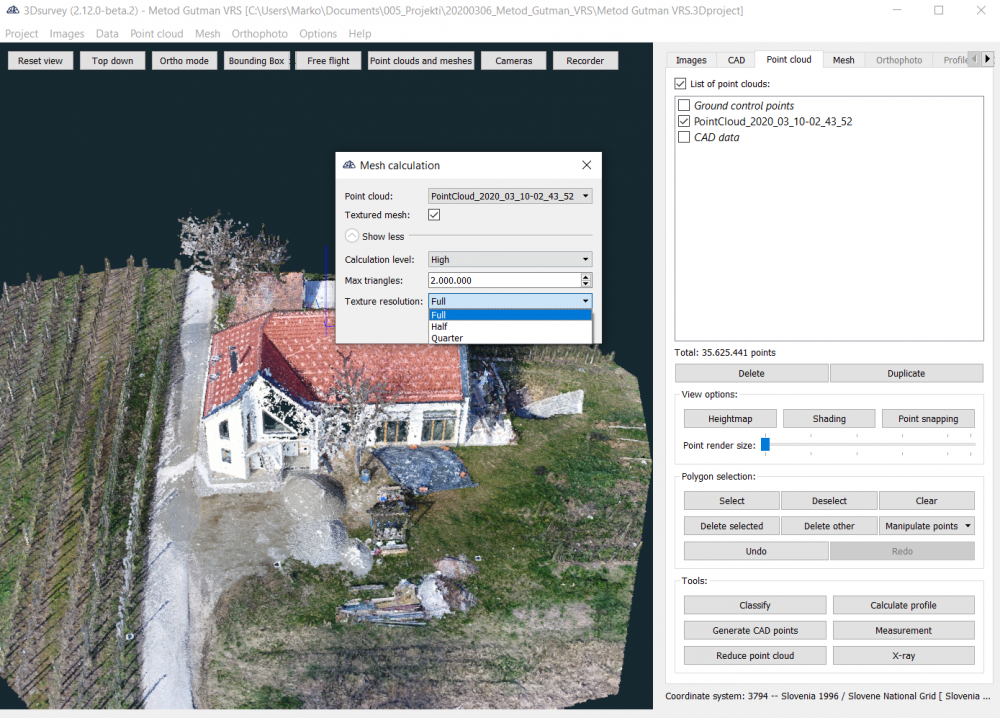
Task: Open the Orthophoto menu in the menu bar
Action: tap(259, 34)
